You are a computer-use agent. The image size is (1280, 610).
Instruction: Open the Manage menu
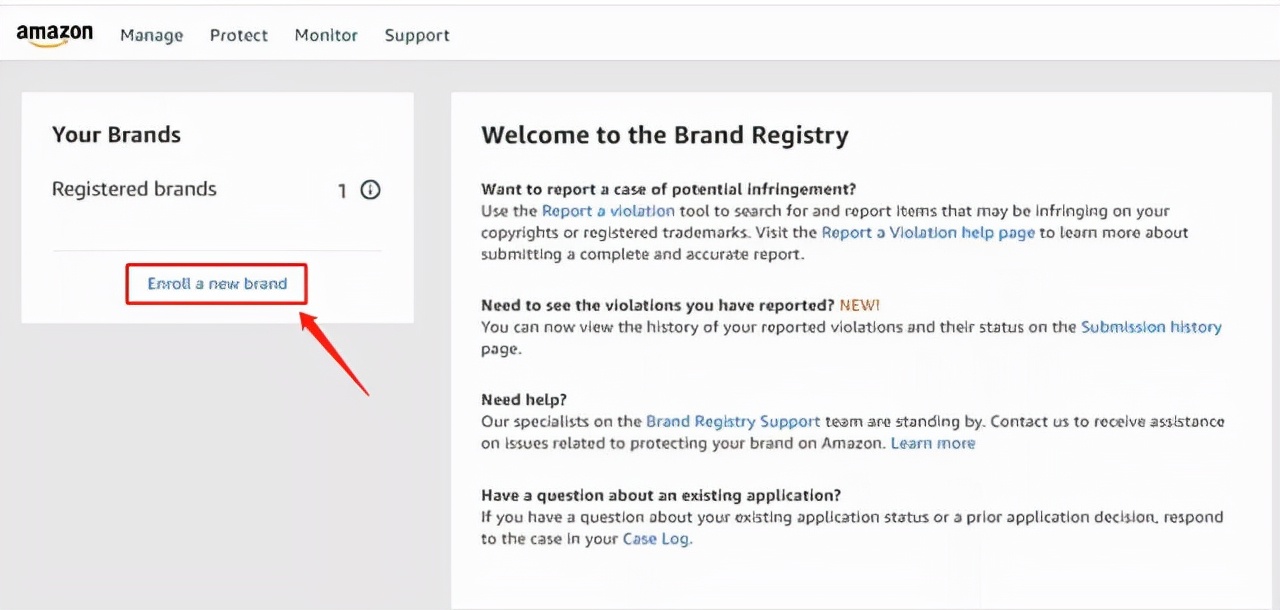152,35
